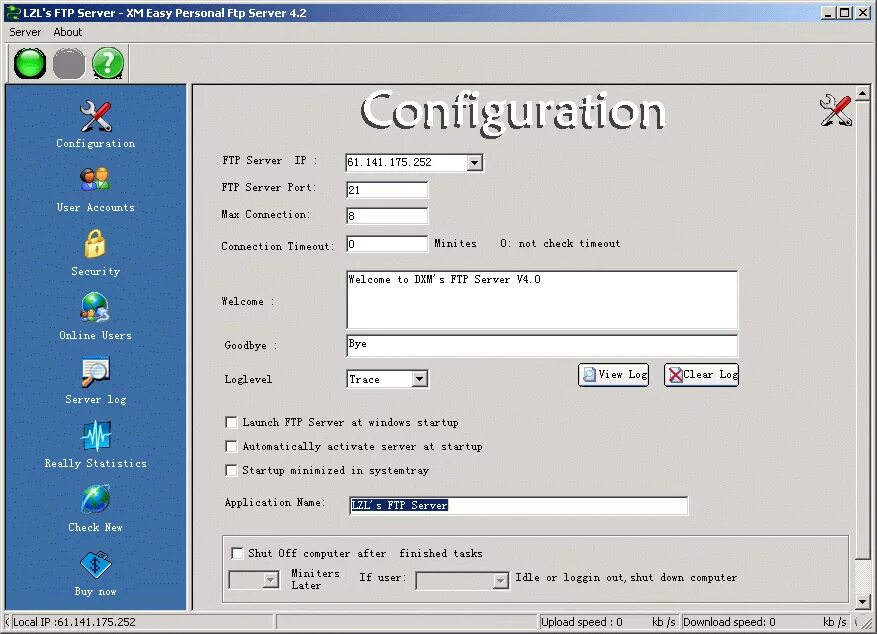
Task: Click the application icon in the title bar
Action: pos(12,13)
